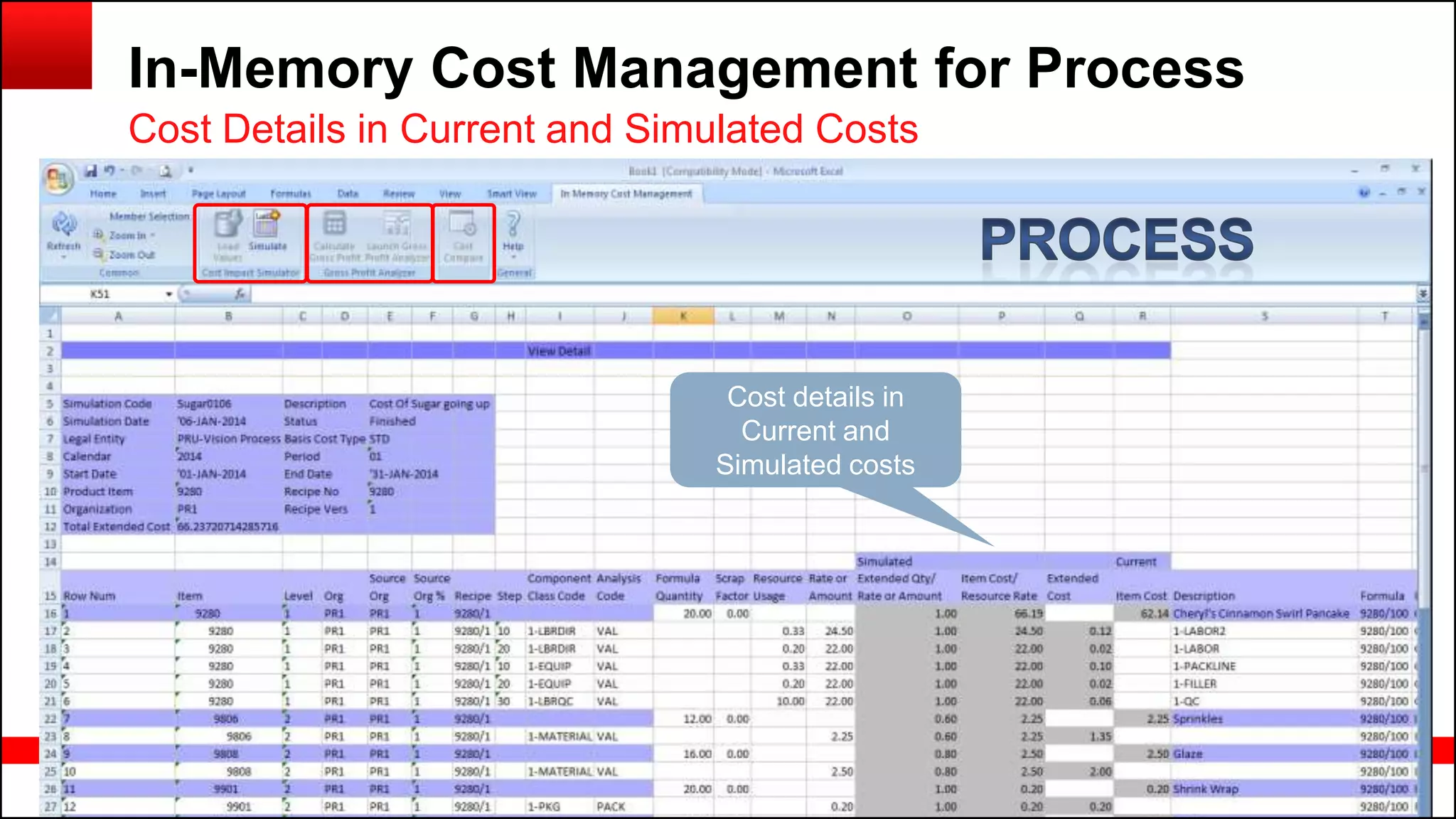1456x819 pixels.
Task: Select column S header
Action: pyautogui.click(x=1264, y=316)
